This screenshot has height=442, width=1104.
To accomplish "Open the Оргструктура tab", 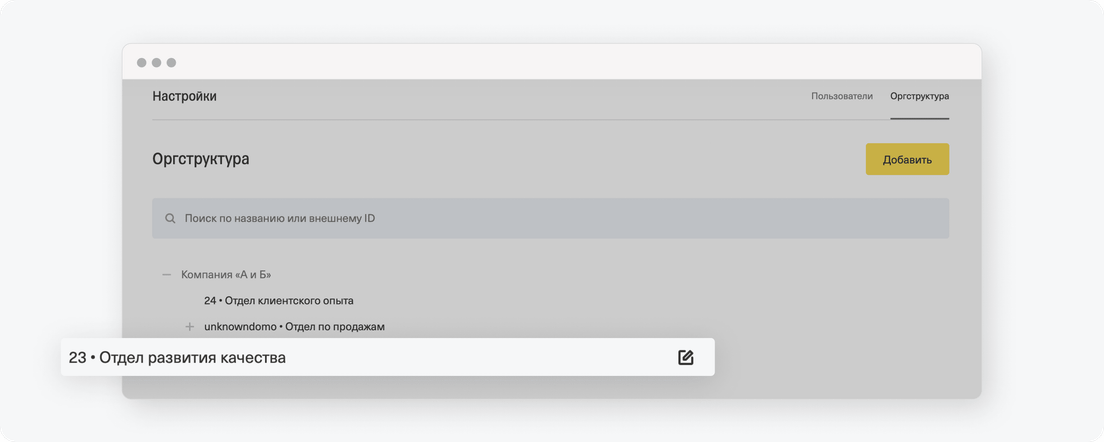I will coord(920,96).
